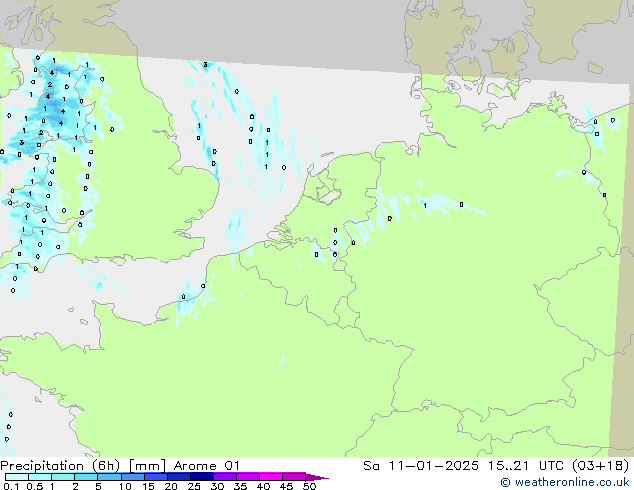This screenshot has width=634, height=490.
Task: Click the legend label '45'
Action: [286, 486]
